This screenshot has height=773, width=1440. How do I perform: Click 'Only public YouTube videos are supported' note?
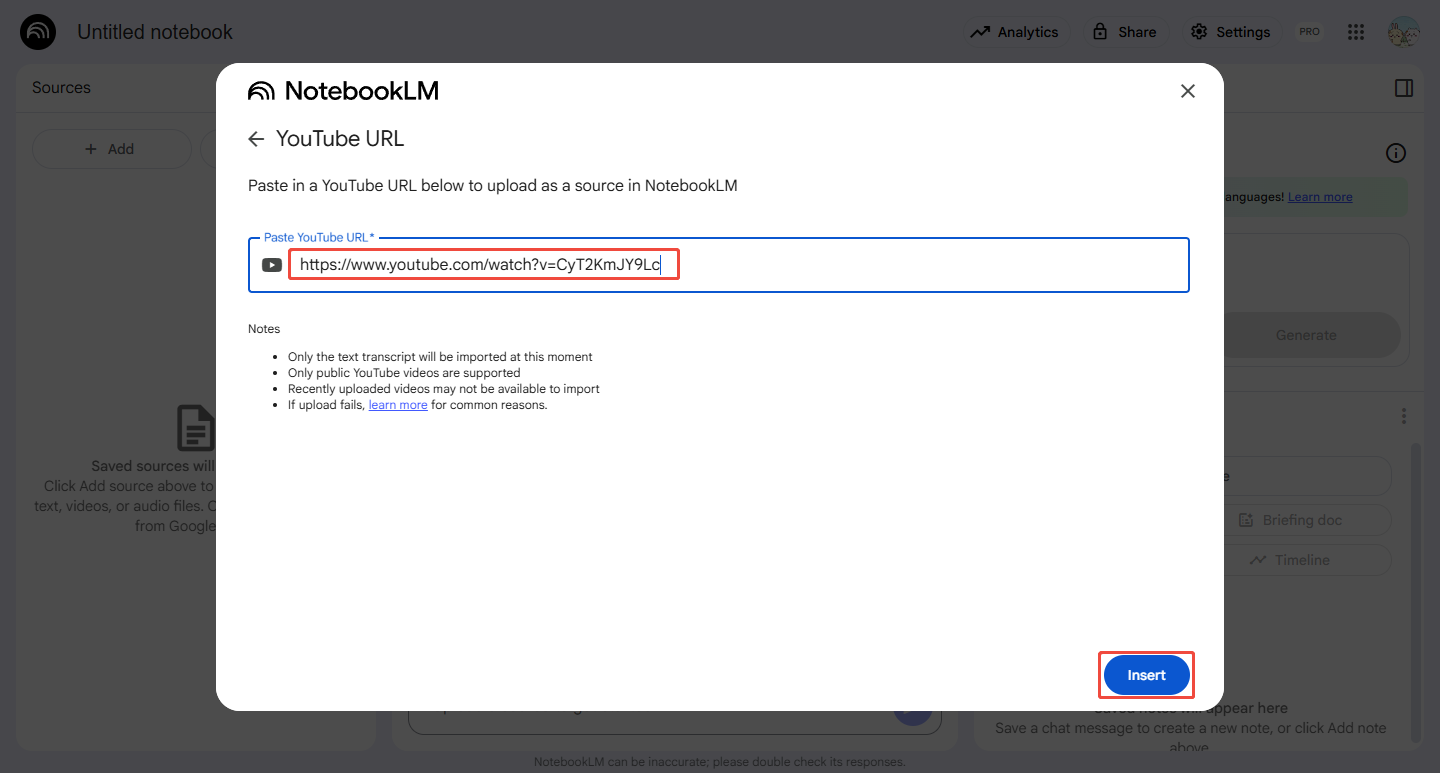click(404, 373)
